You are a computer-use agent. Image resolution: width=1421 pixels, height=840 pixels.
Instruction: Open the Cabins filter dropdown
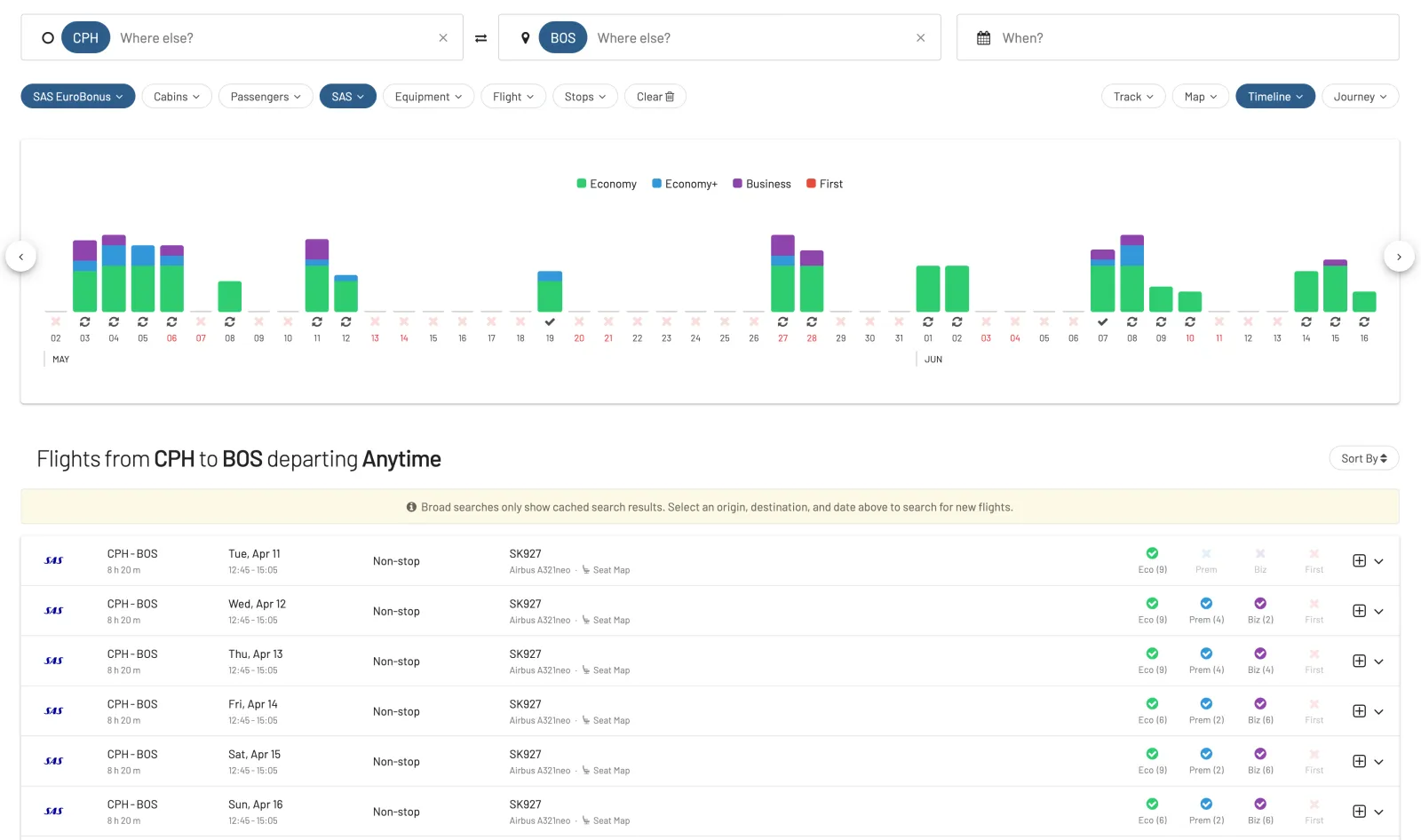point(177,97)
